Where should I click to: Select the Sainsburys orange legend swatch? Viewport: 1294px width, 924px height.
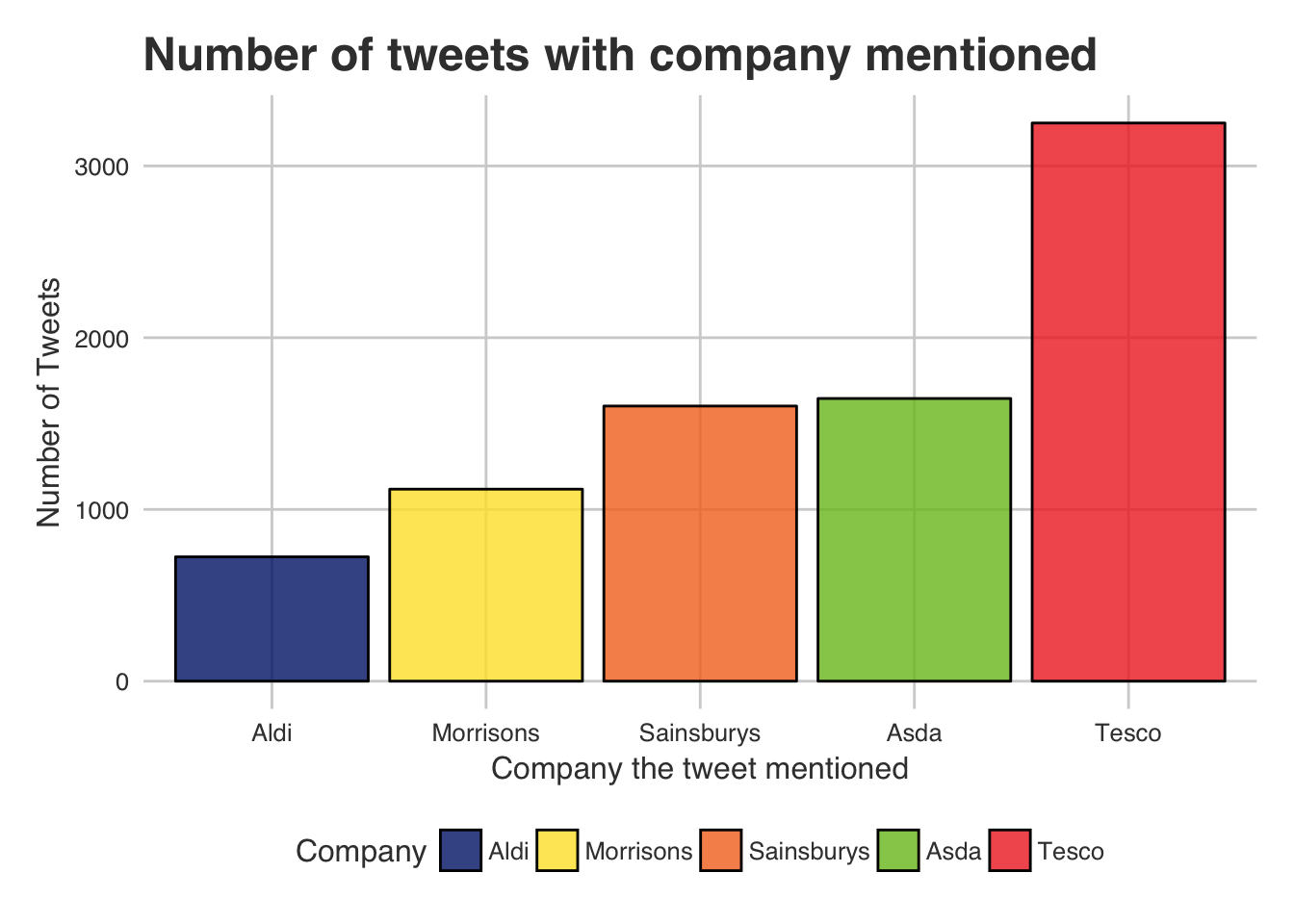pos(721,851)
